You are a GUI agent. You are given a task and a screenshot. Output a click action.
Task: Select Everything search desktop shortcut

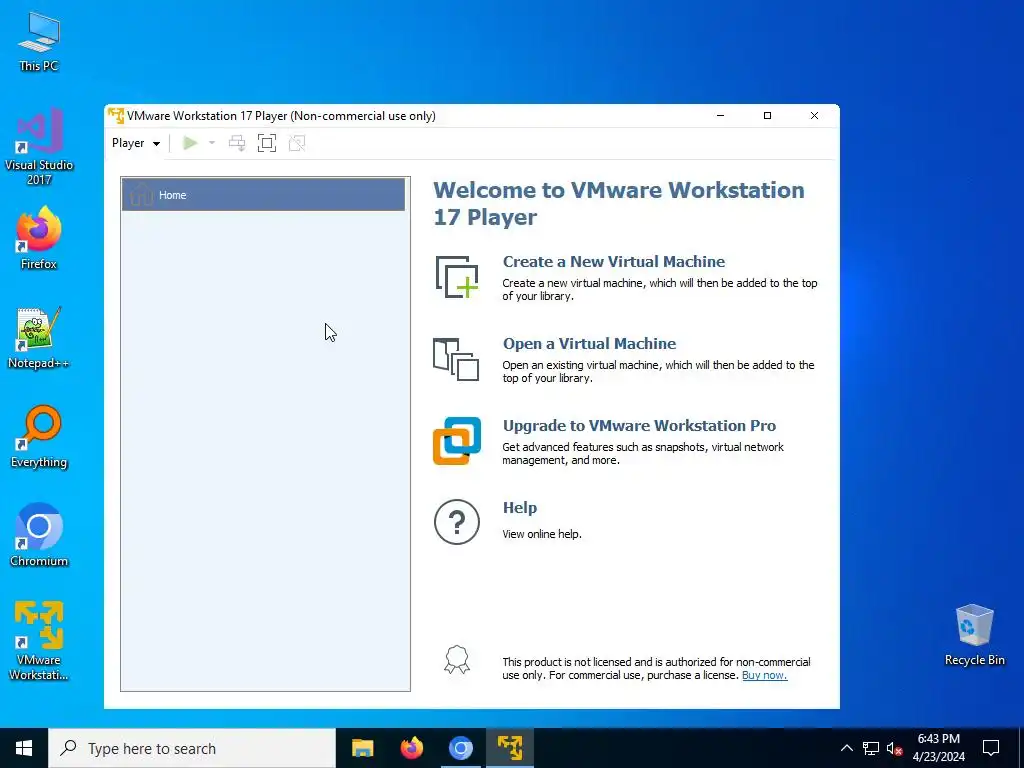(39, 438)
